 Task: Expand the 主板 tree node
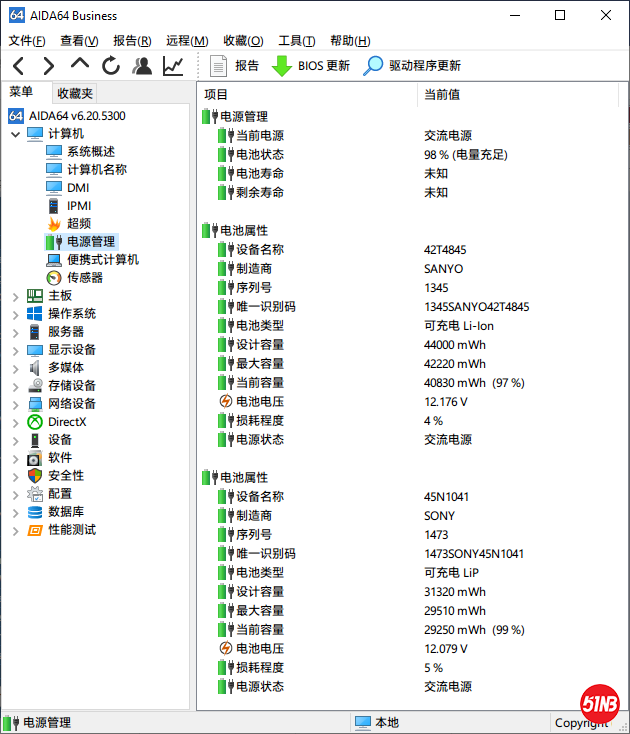tap(15, 296)
